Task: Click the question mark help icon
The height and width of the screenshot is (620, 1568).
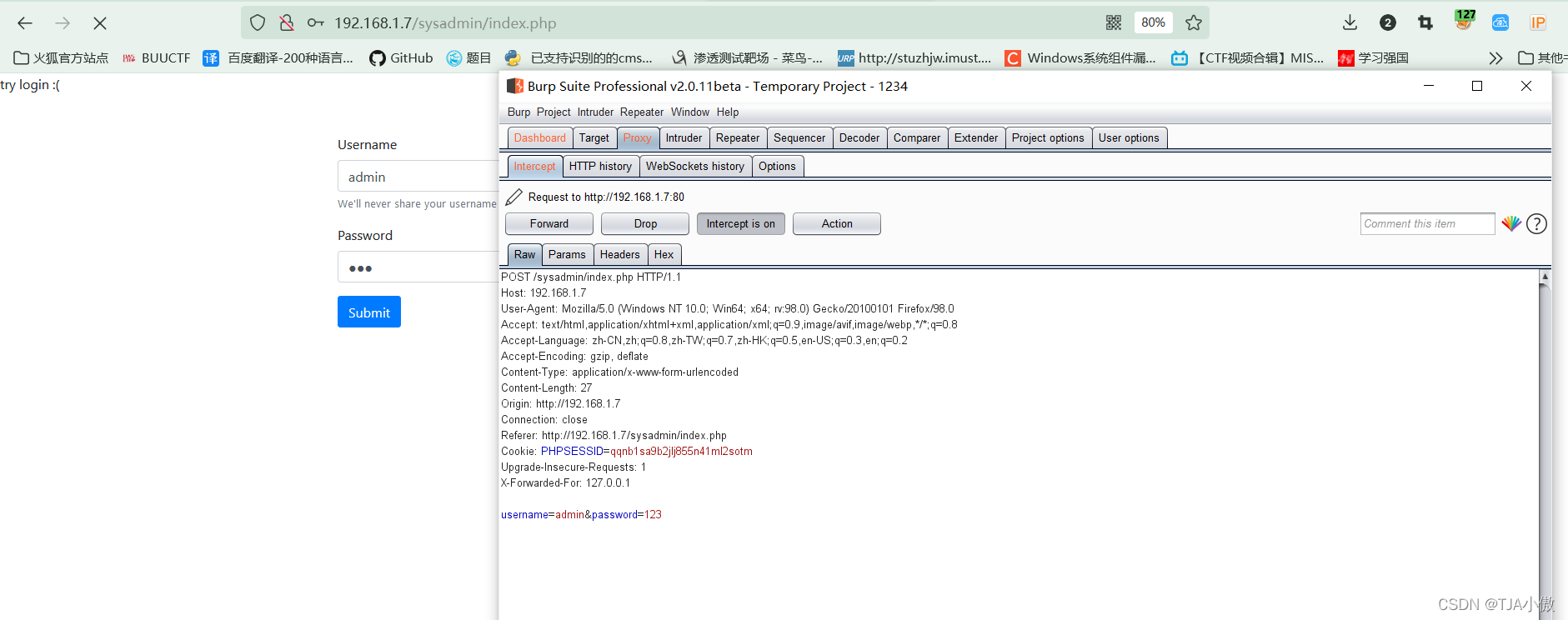Action: click(x=1537, y=223)
